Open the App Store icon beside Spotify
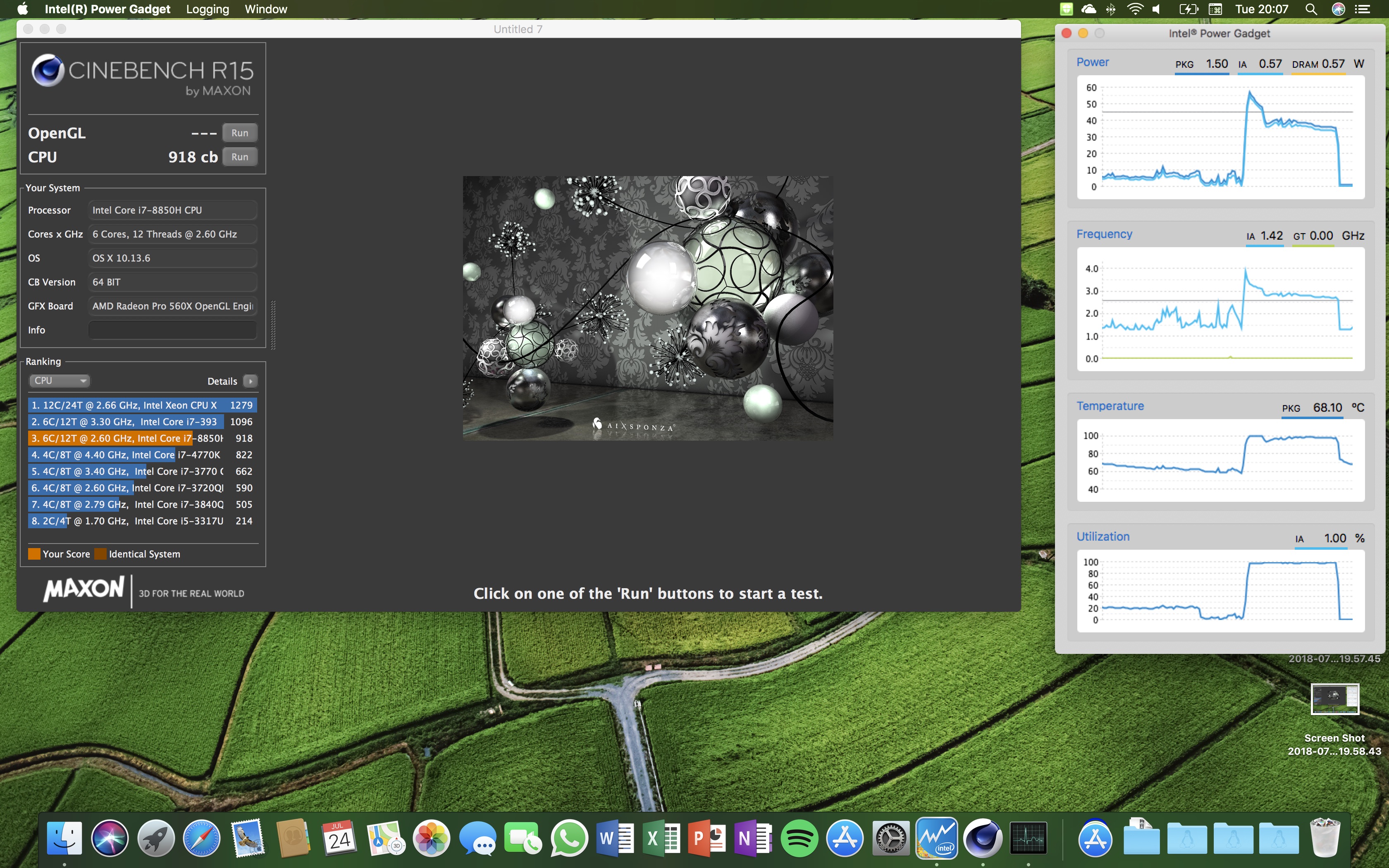The width and height of the screenshot is (1389, 868). [845, 838]
